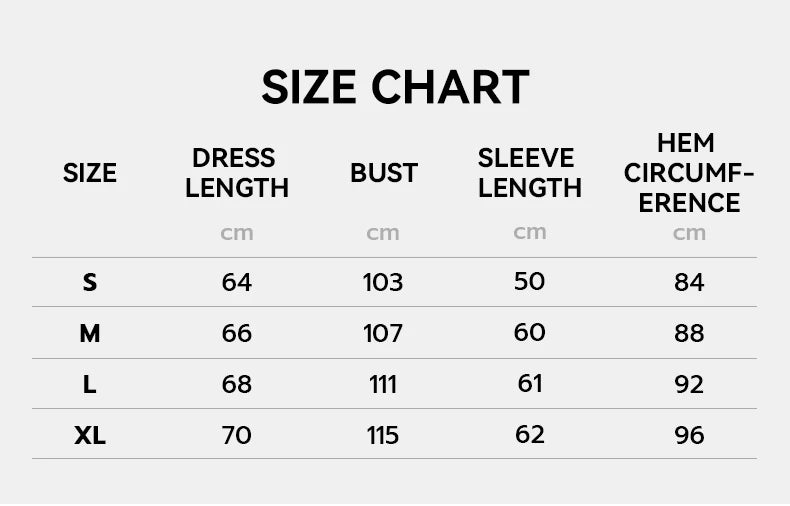Select the HEM CIRCUMFERENCE column header
Image resolution: width=790 pixels, height=506 pixels.
[x=688, y=173]
